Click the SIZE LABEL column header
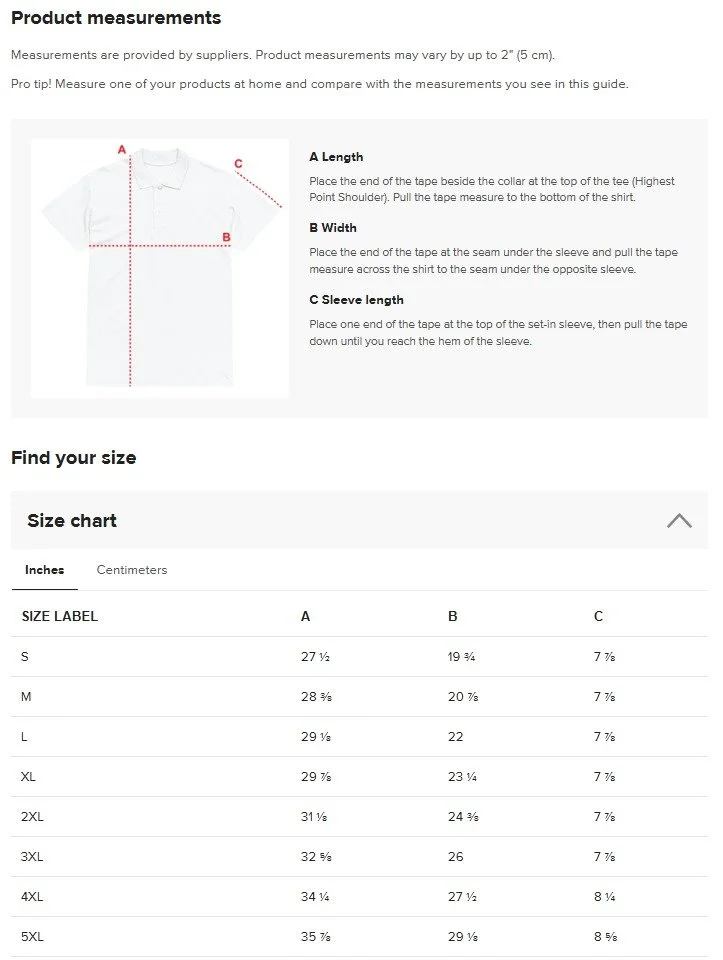723x960 pixels. [60, 616]
